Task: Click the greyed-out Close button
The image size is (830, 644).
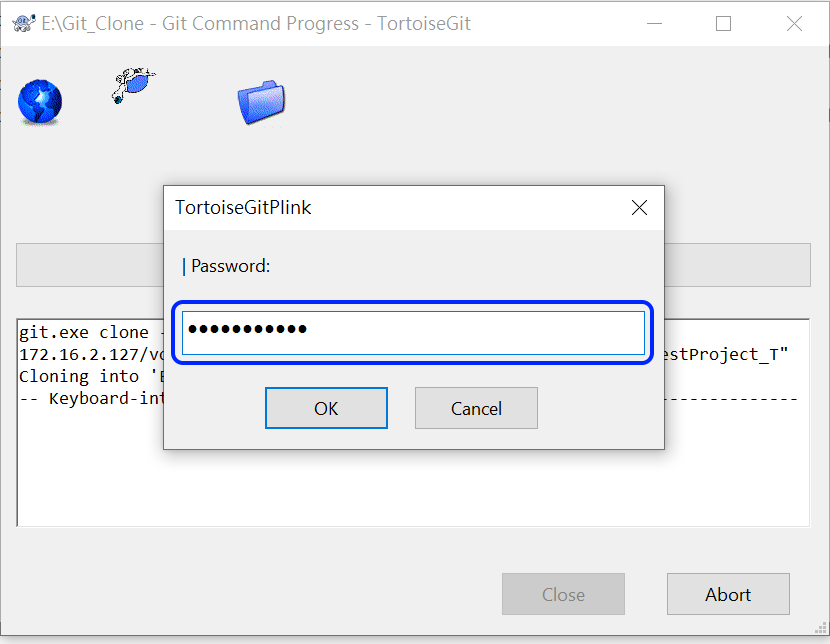Action: tap(563, 594)
